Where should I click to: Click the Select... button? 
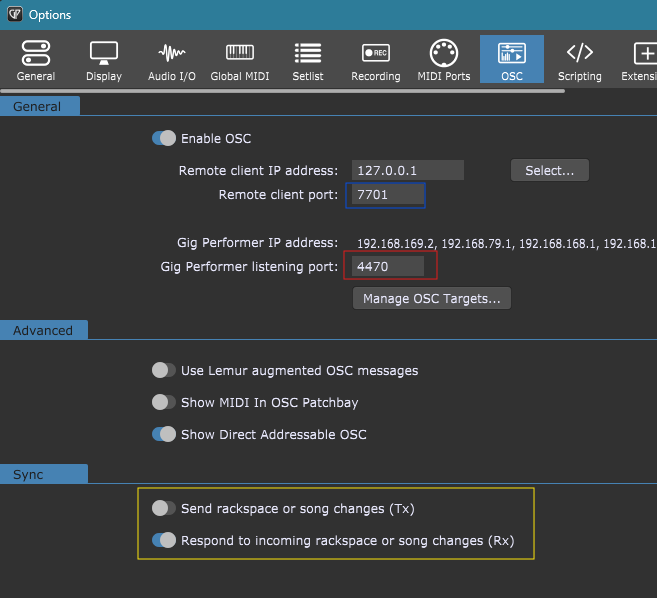point(549,171)
